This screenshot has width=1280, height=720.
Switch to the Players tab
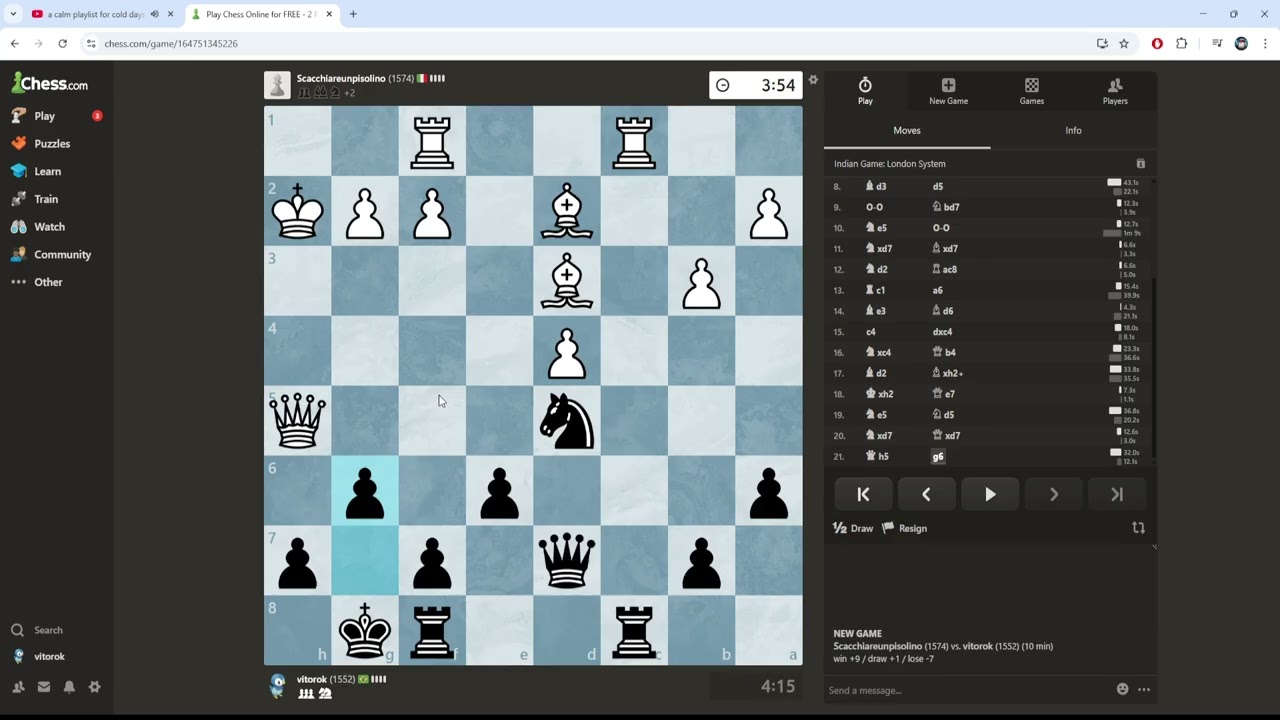[x=1115, y=91]
